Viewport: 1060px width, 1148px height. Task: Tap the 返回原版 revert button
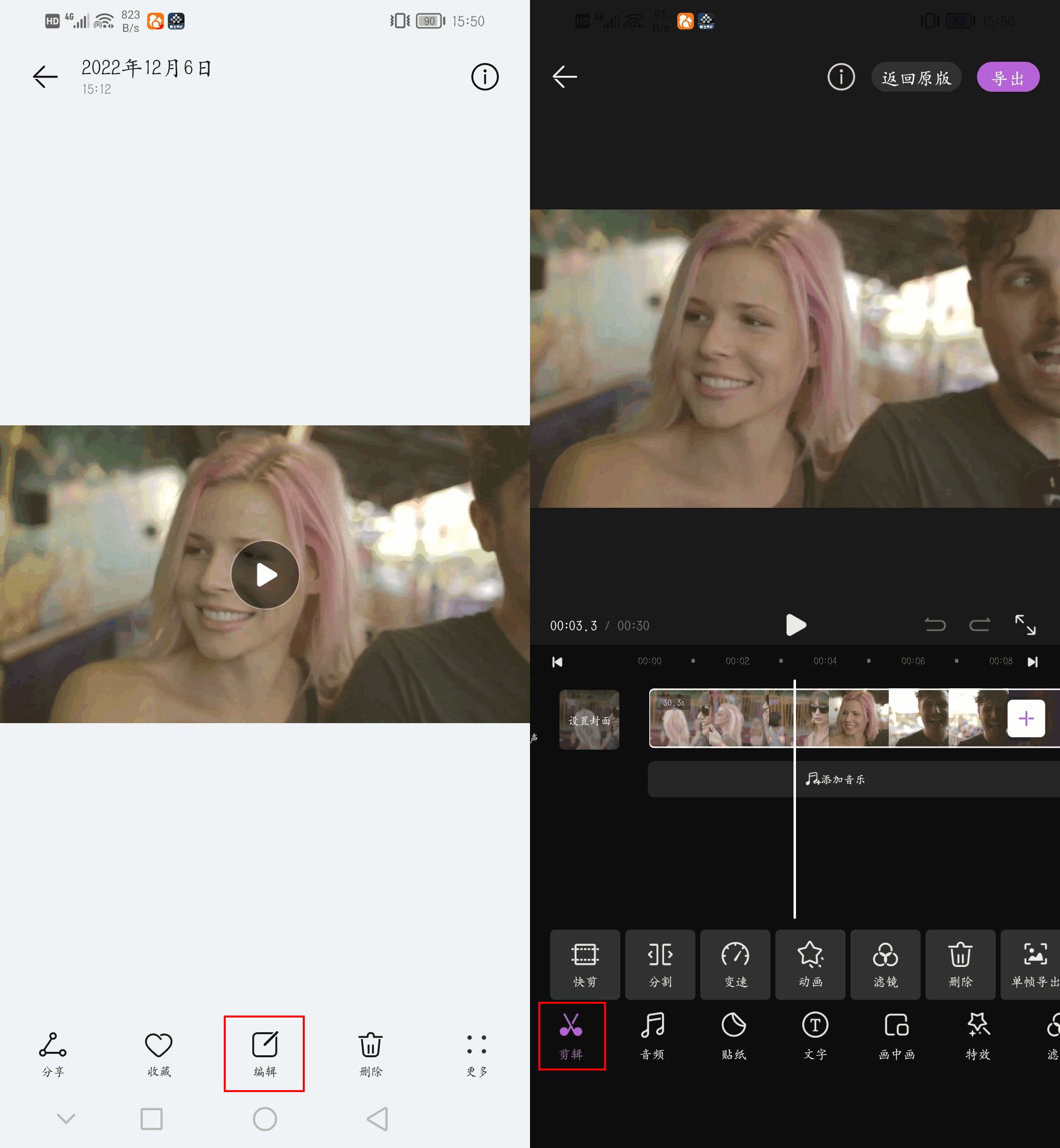(916, 77)
